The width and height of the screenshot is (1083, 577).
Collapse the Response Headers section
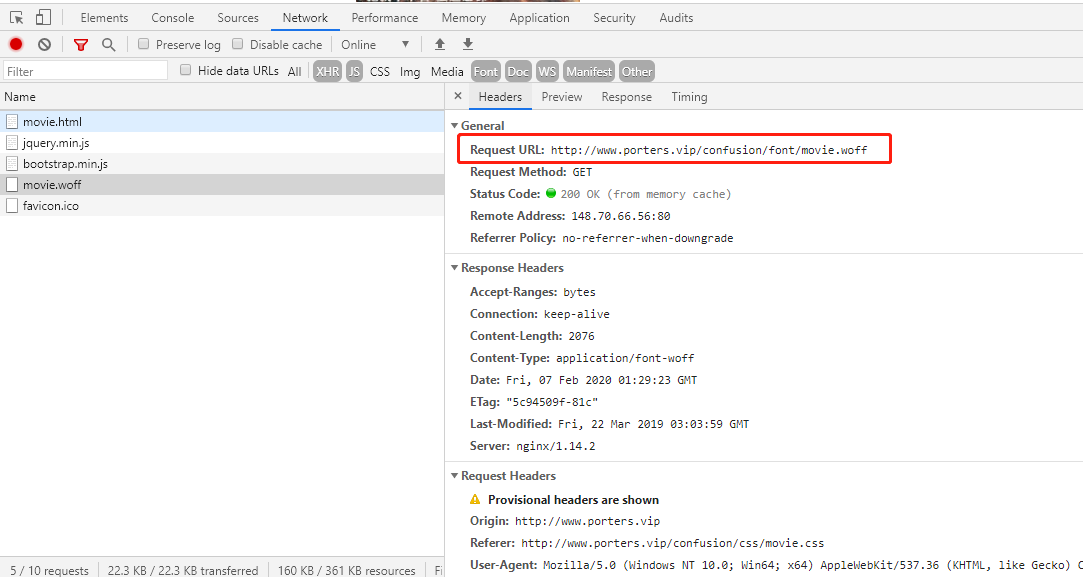click(454, 267)
